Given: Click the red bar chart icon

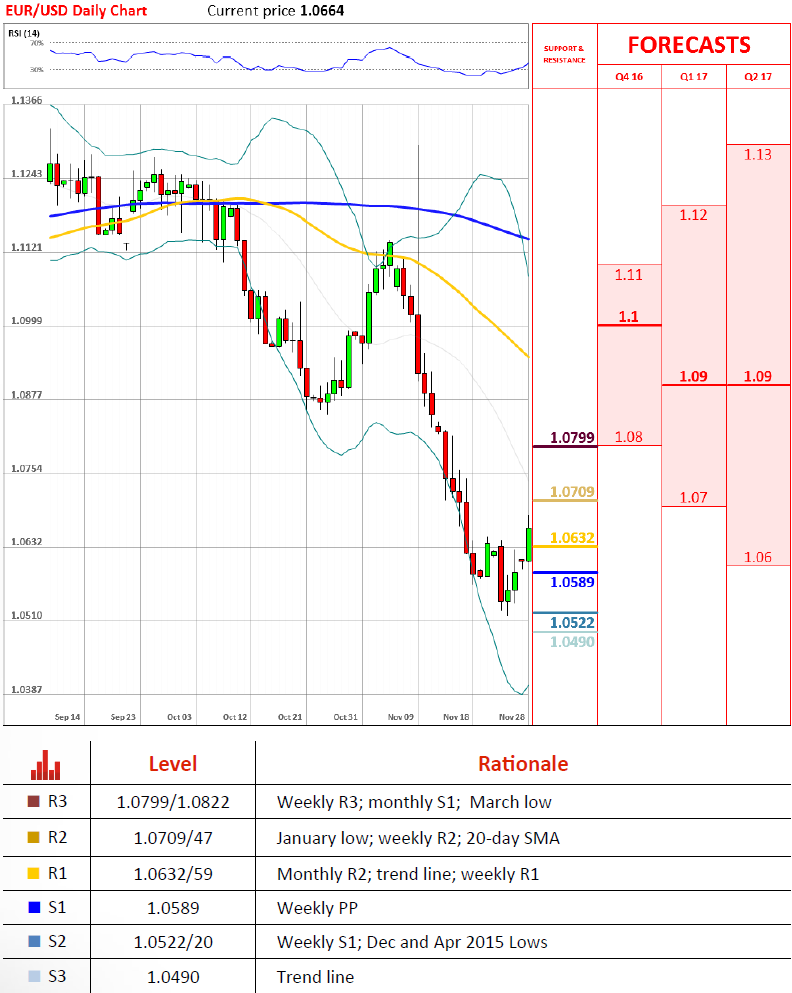Looking at the screenshot, I should click(46, 765).
